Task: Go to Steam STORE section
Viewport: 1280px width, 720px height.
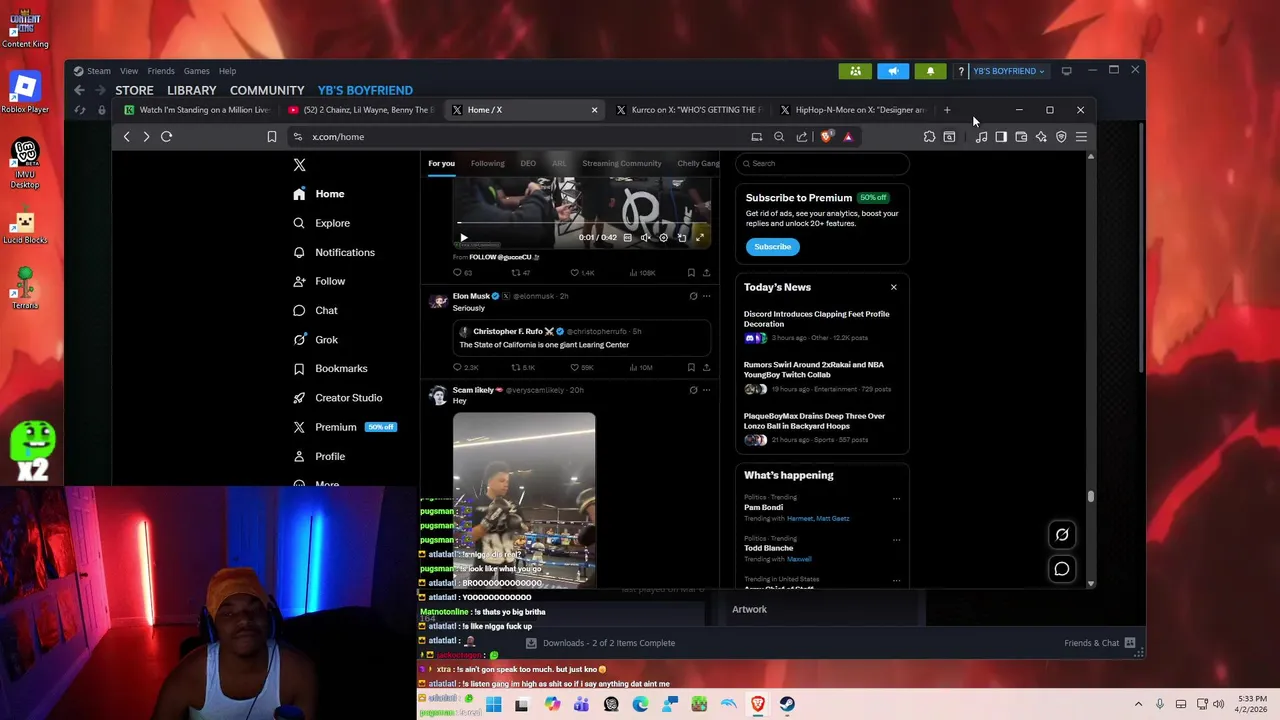Action: pos(134,90)
